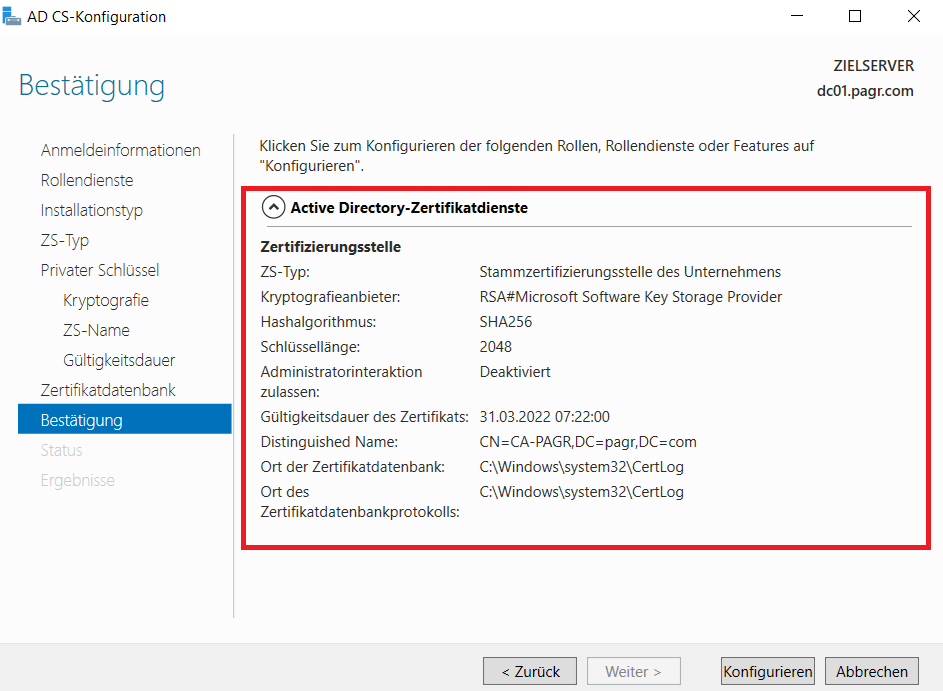Select the Kryptografie sub-step
The height and width of the screenshot is (691, 943).
tap(105, 300)
